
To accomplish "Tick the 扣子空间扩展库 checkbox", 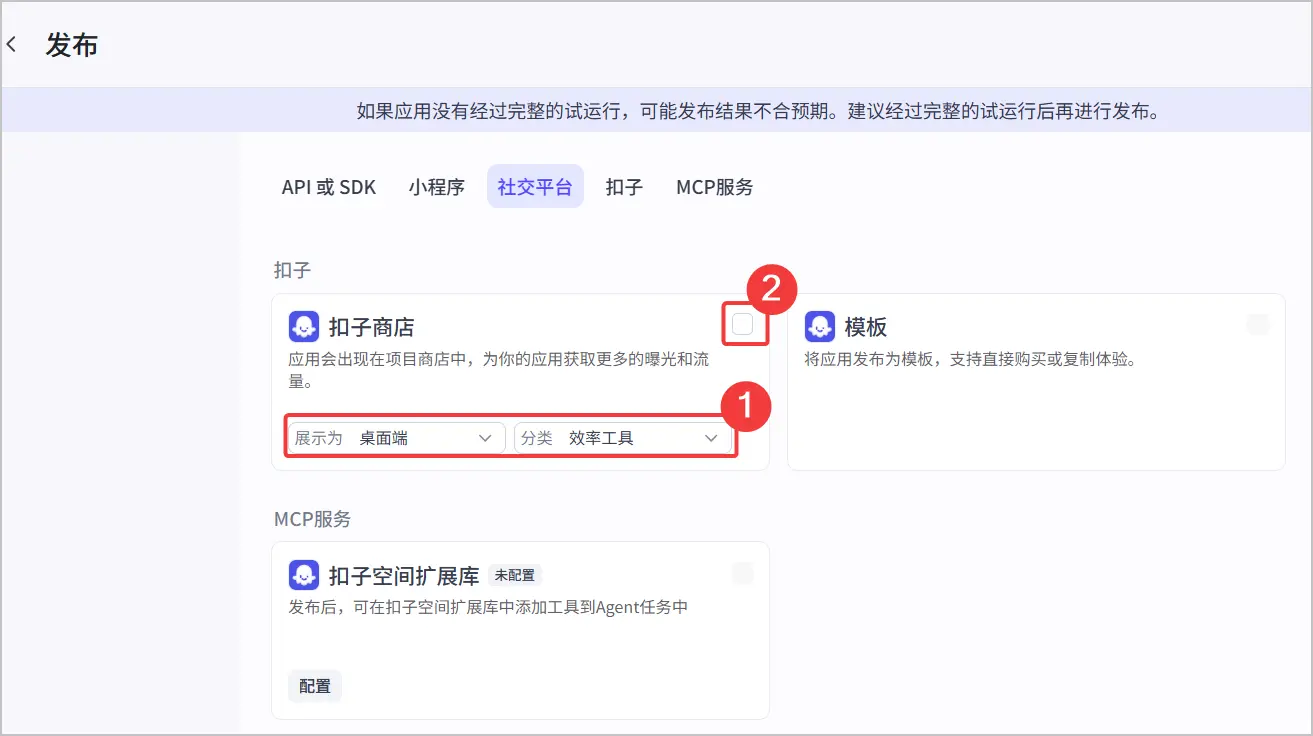I will tap(742, 573).
